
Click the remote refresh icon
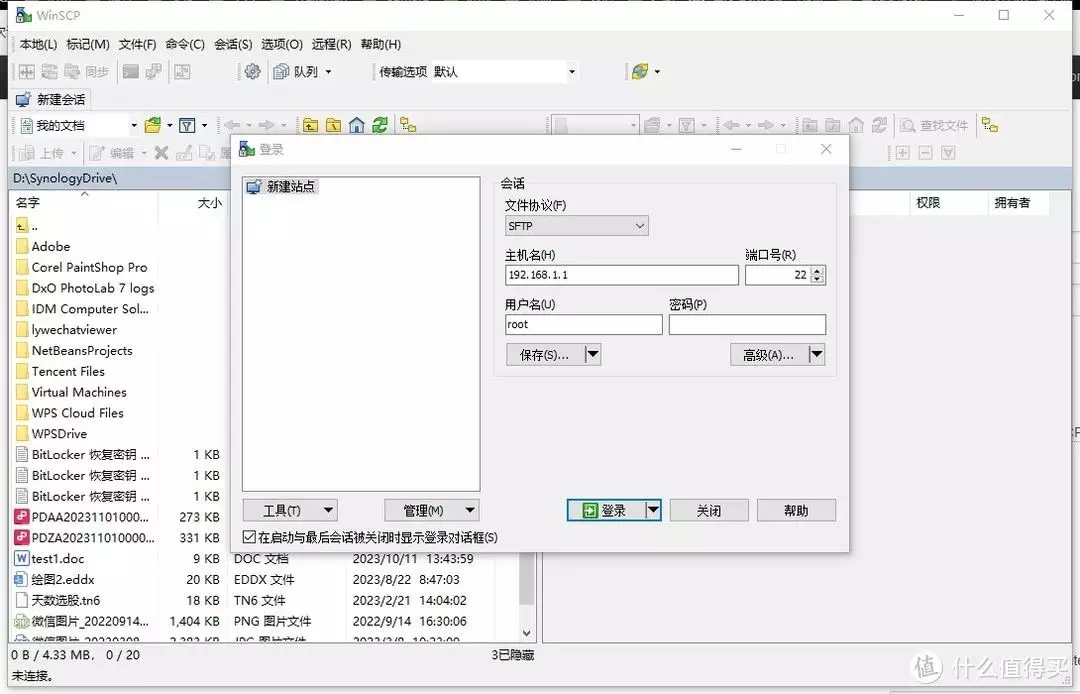(880, 125)
